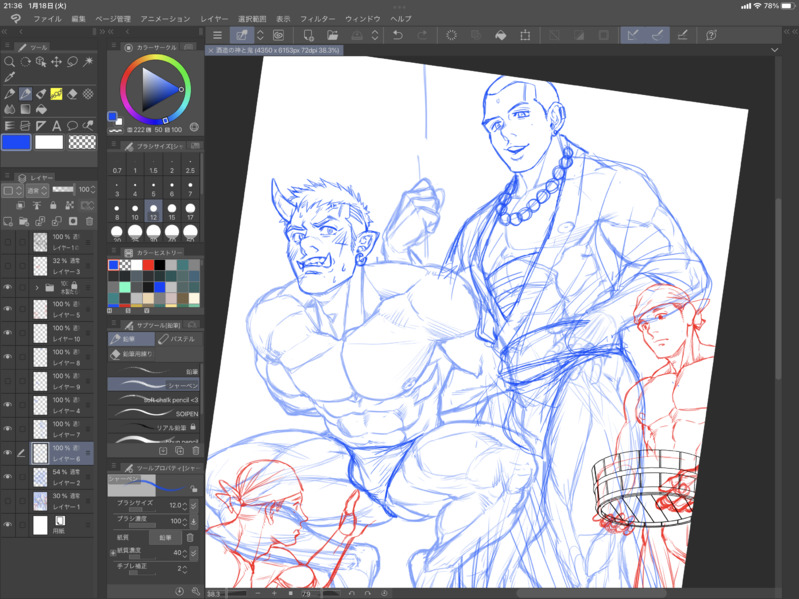Hide the 用紙 paper layer
The width and height of the screenshot is (799, 599).
[x=8, y=525]
